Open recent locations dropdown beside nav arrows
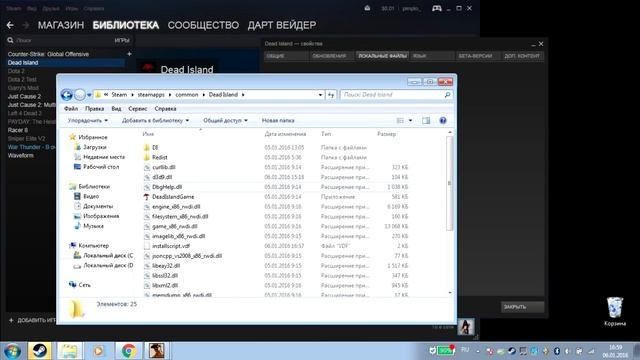 [89, 95]
